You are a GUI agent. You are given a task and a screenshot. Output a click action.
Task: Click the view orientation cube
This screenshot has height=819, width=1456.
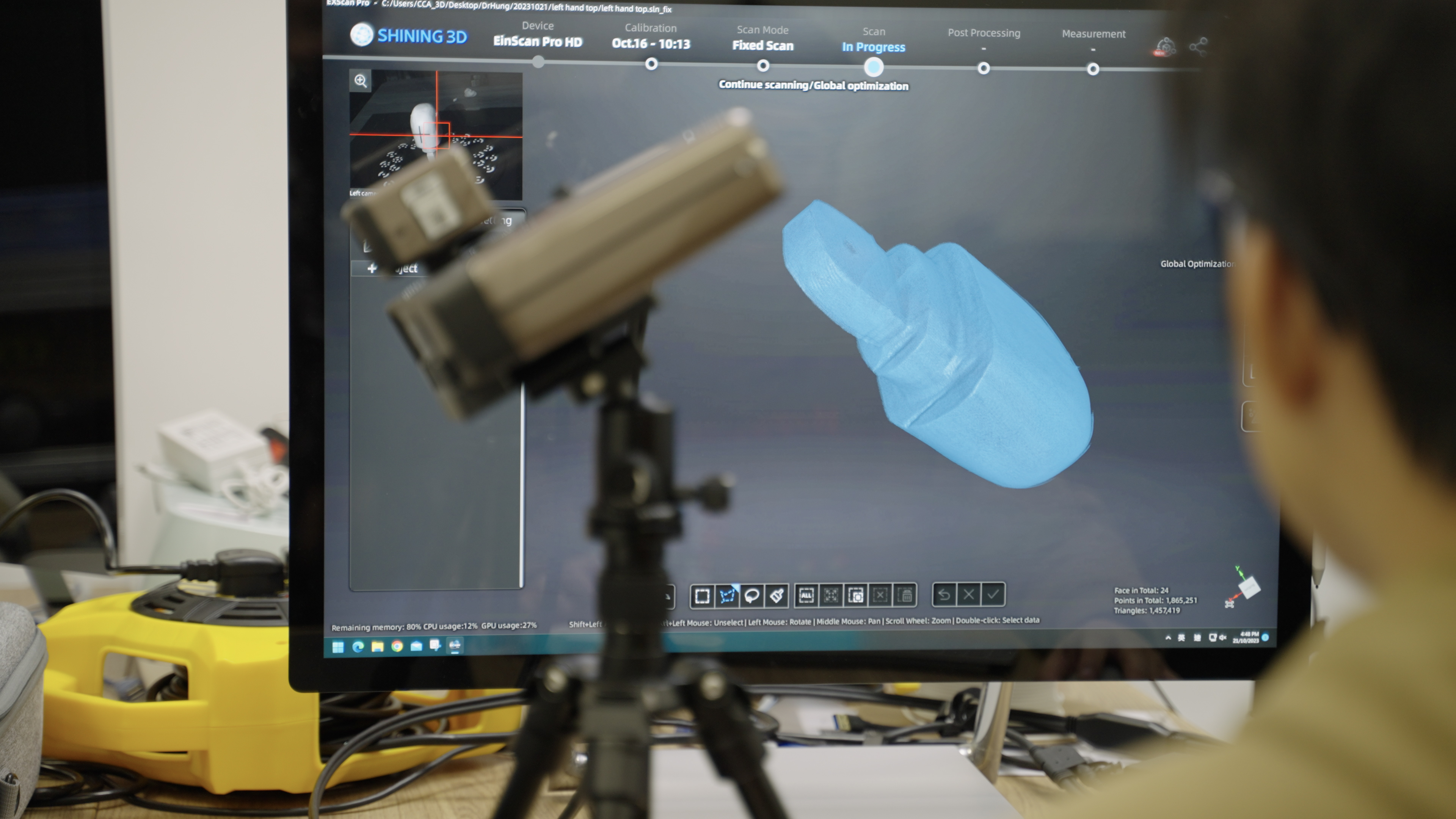(x=1249, y=588)
